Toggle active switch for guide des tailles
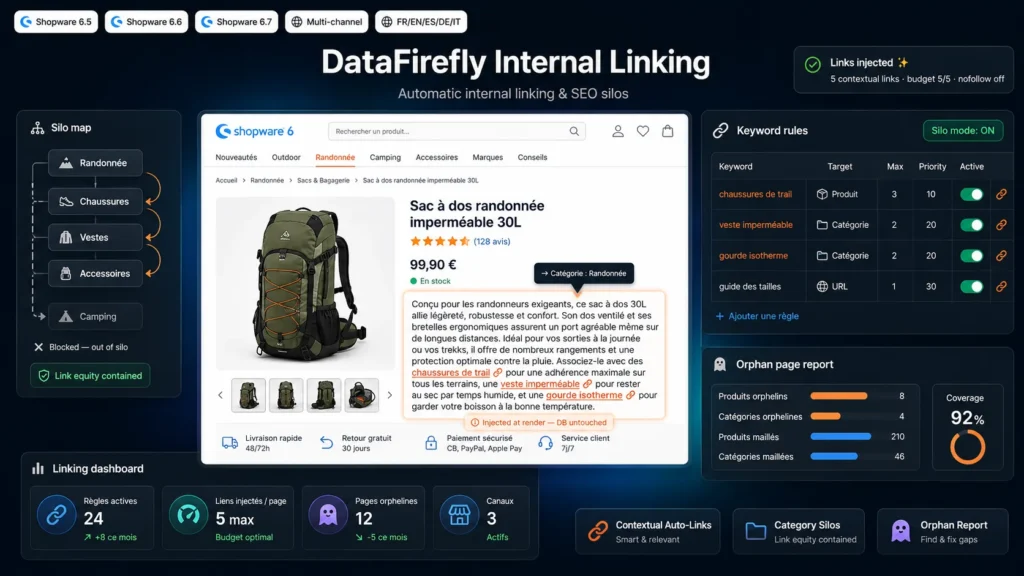This screenshot has width=1024, height=576. tap(971, 286)
